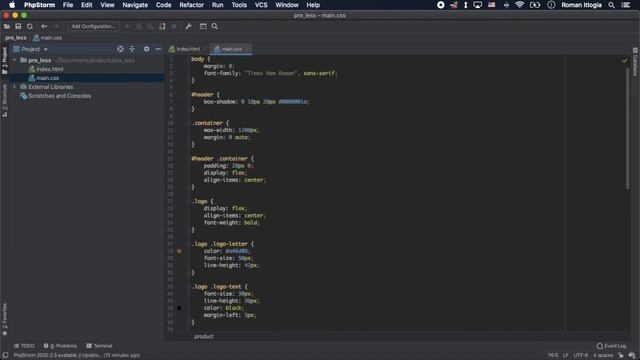Toggle the Project tool window from the left strip
640x360 pixels.
4,60
